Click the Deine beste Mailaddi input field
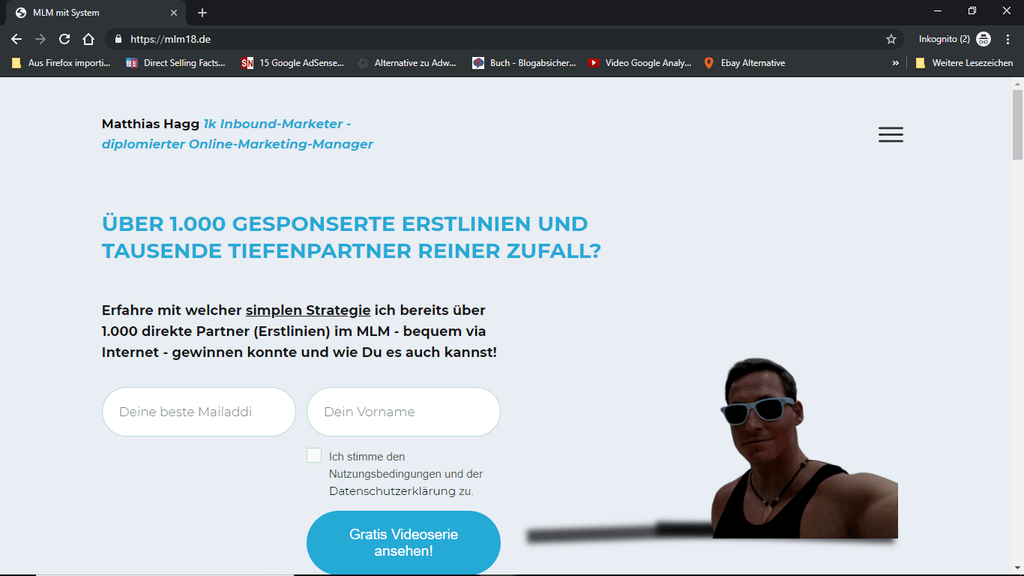 [x=198, y=411]
